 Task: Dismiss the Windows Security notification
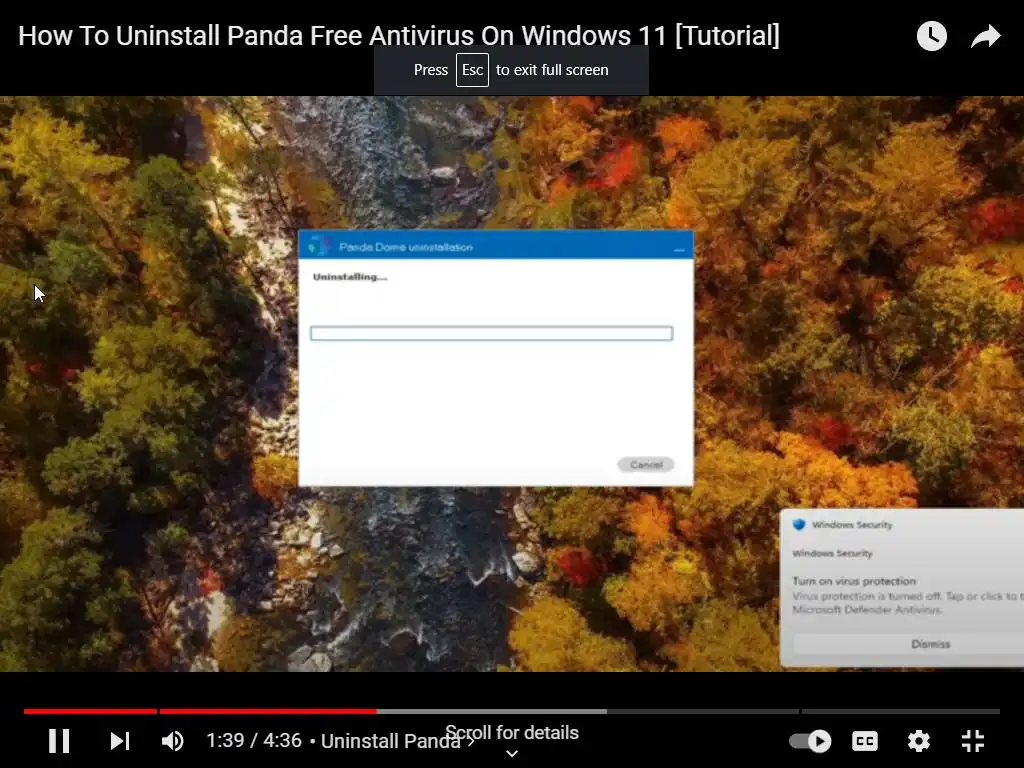point(930,644)
